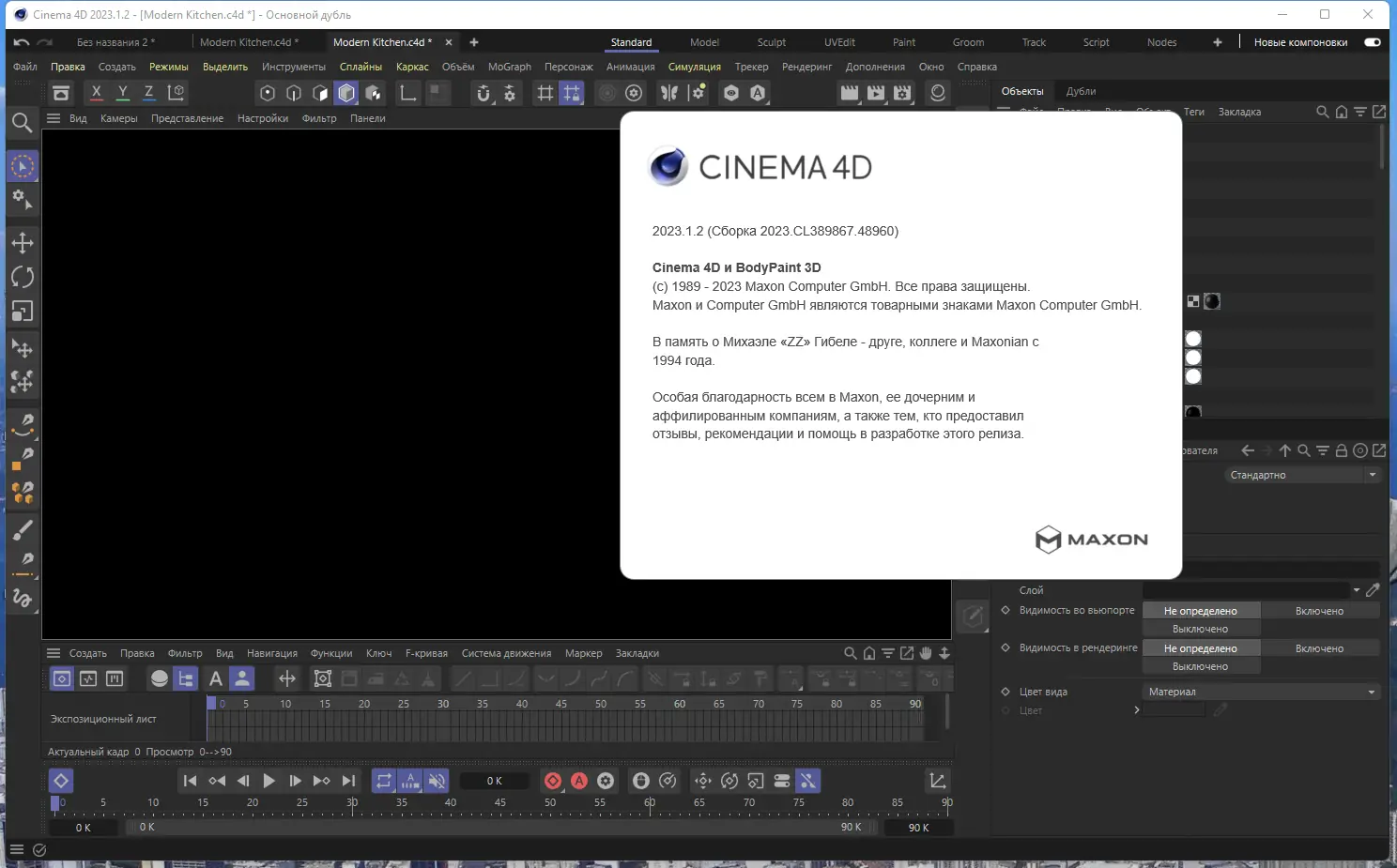Select the Points mode icon

(268, 93)
